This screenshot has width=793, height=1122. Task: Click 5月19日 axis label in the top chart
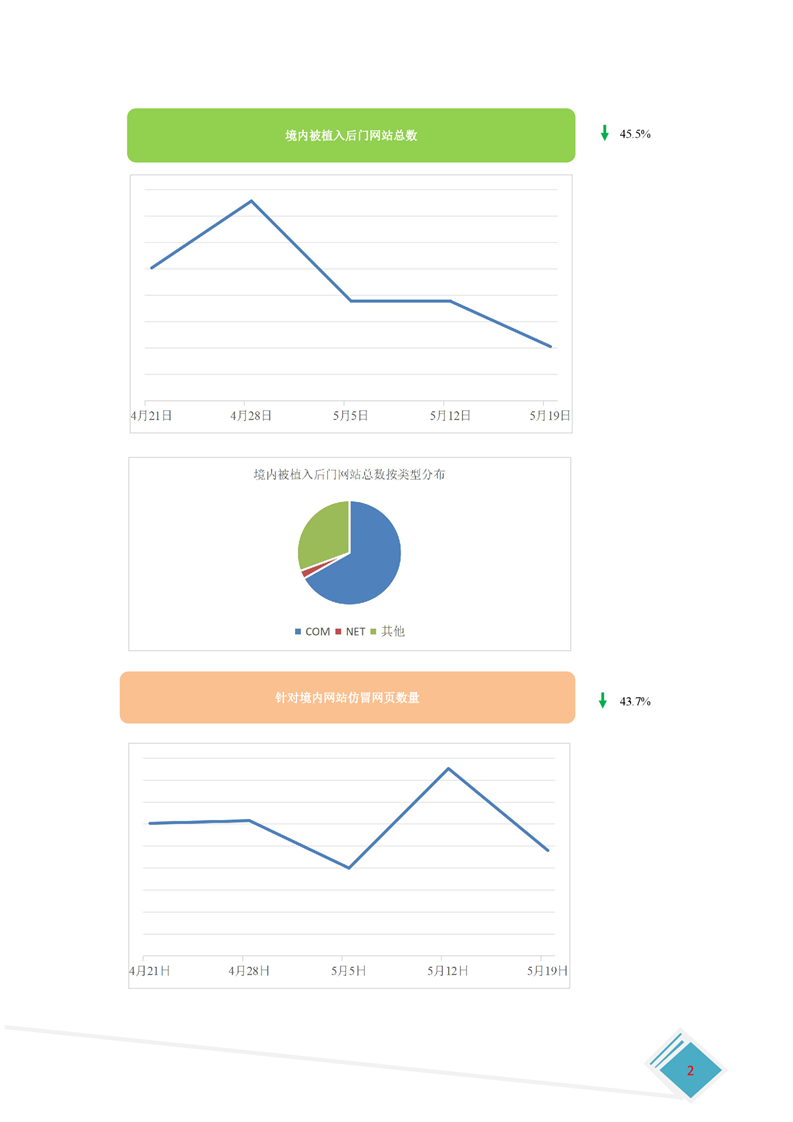point(550,416)
